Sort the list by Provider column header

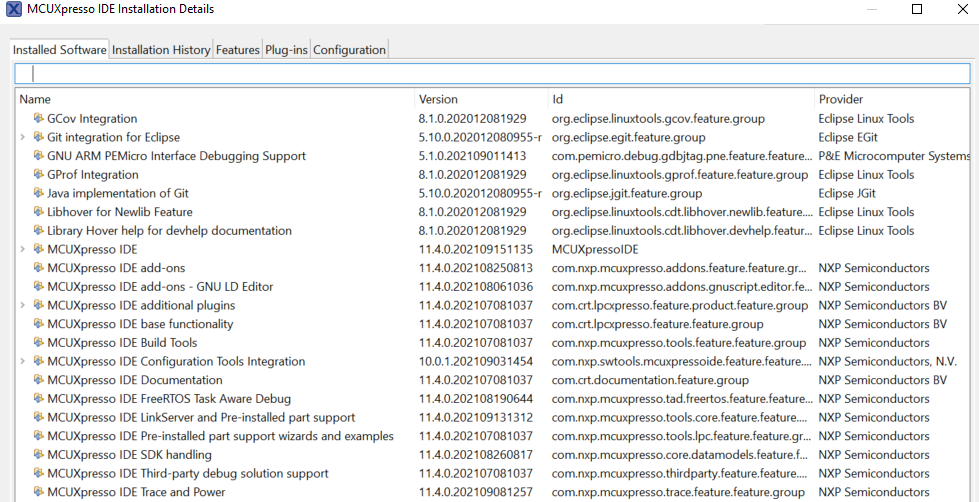841,99
